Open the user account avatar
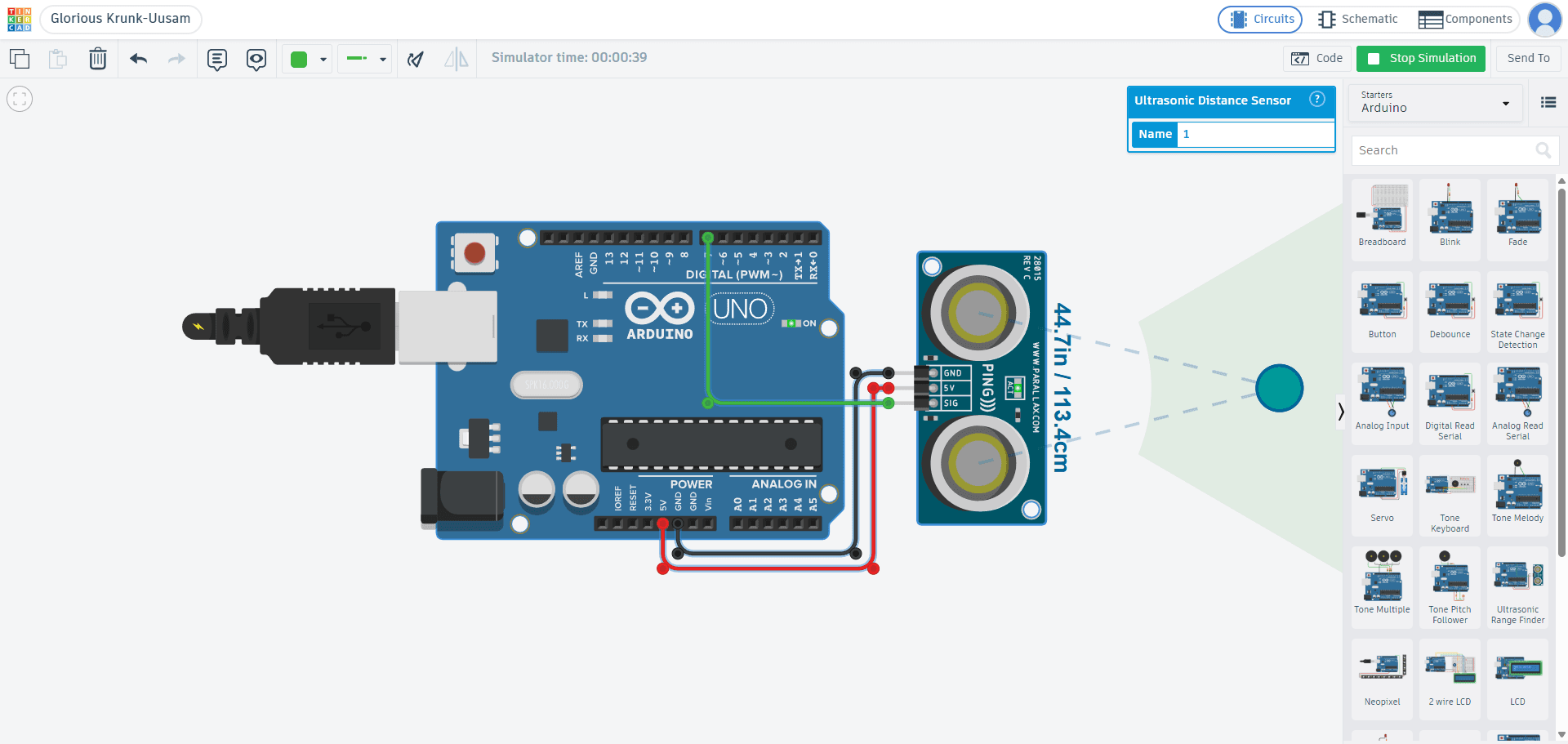 1544,19
